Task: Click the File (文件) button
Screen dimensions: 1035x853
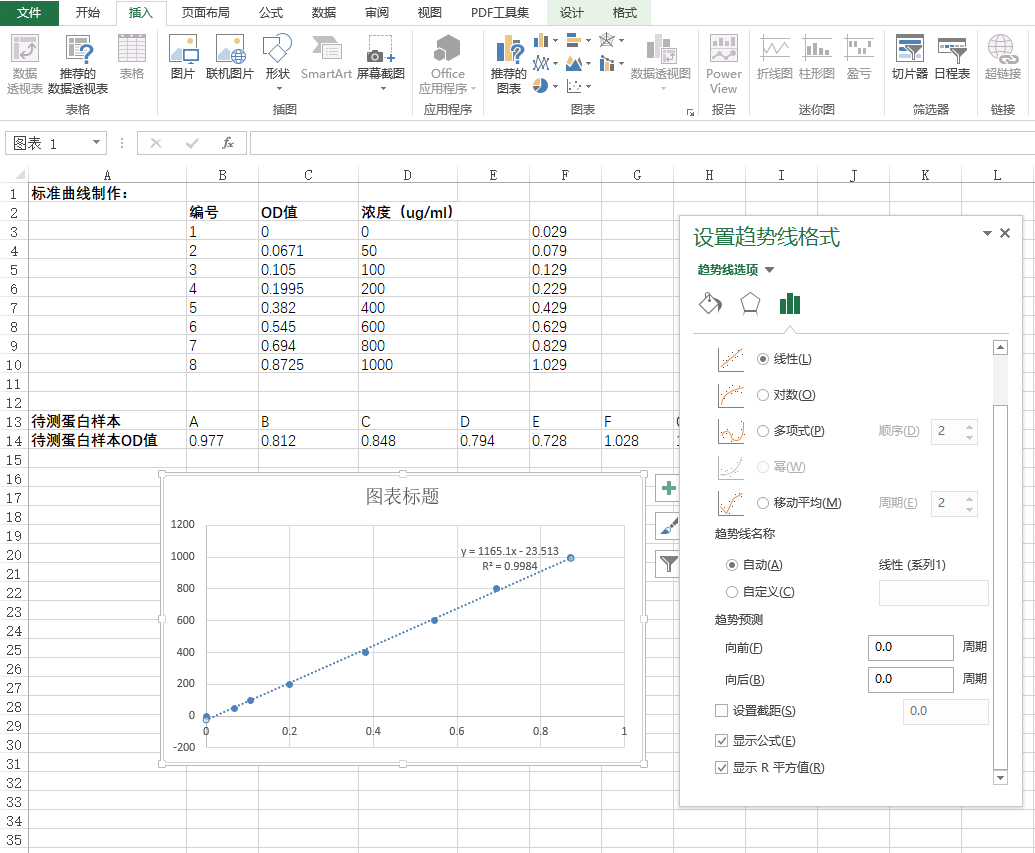Action: click(x=30, y=13)
